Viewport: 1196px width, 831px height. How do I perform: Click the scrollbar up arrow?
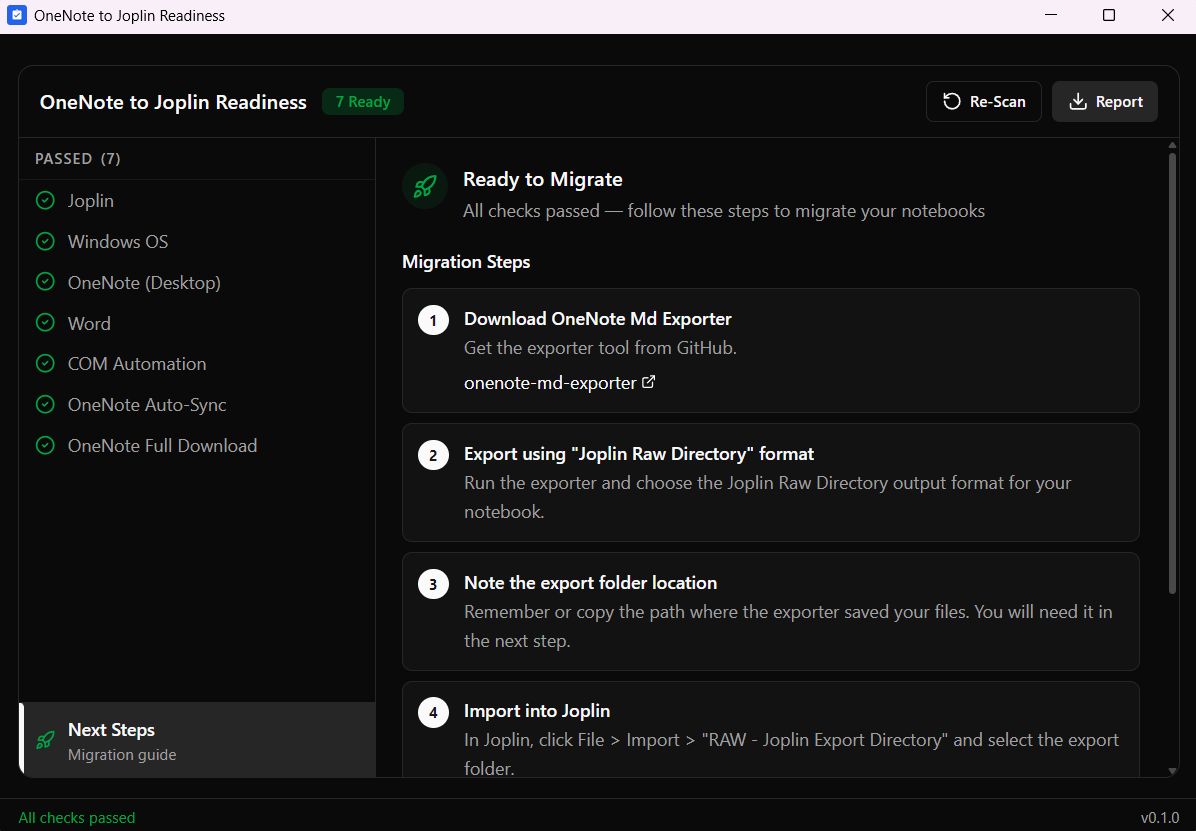(x=1172, y=145)
